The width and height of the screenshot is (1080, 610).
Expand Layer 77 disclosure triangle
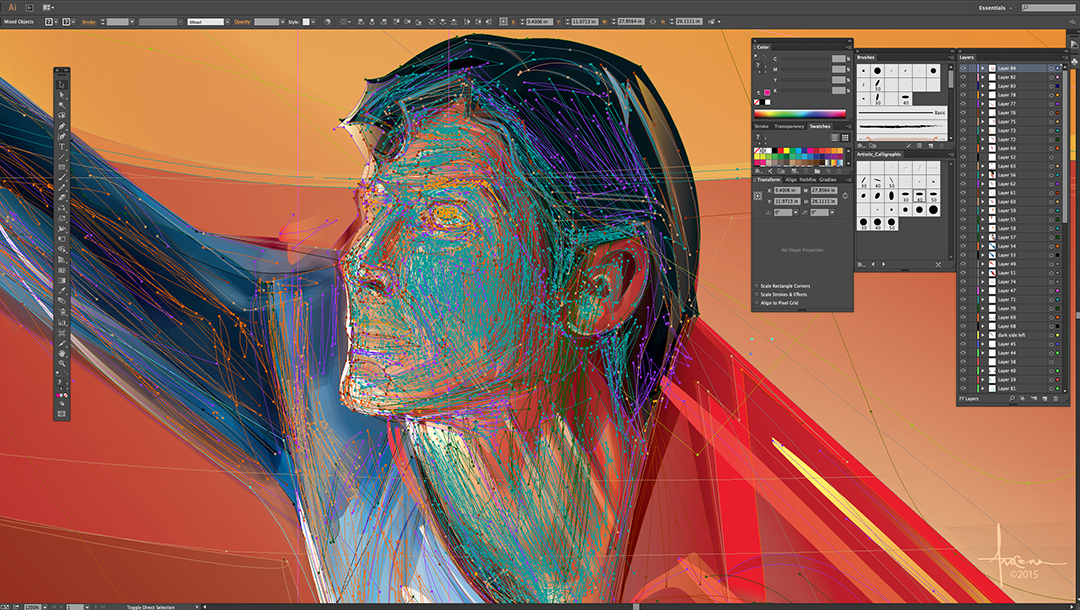(983, 104)
